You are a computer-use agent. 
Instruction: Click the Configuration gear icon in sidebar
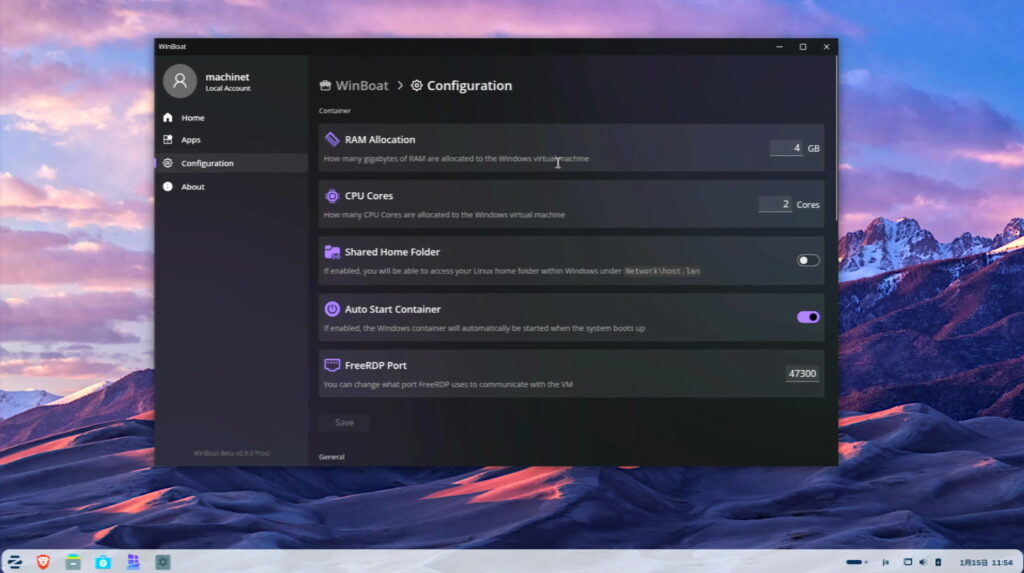point(168,163)
